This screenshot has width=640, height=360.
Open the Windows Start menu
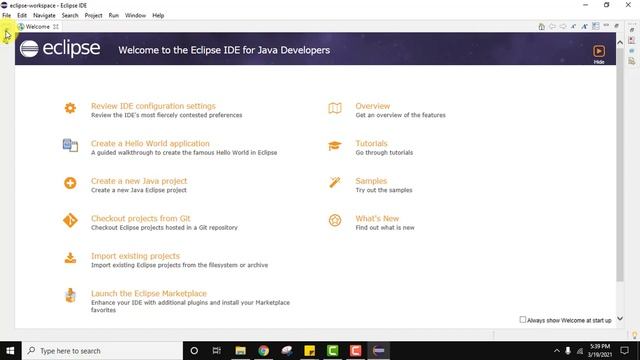tap(10, 351)
